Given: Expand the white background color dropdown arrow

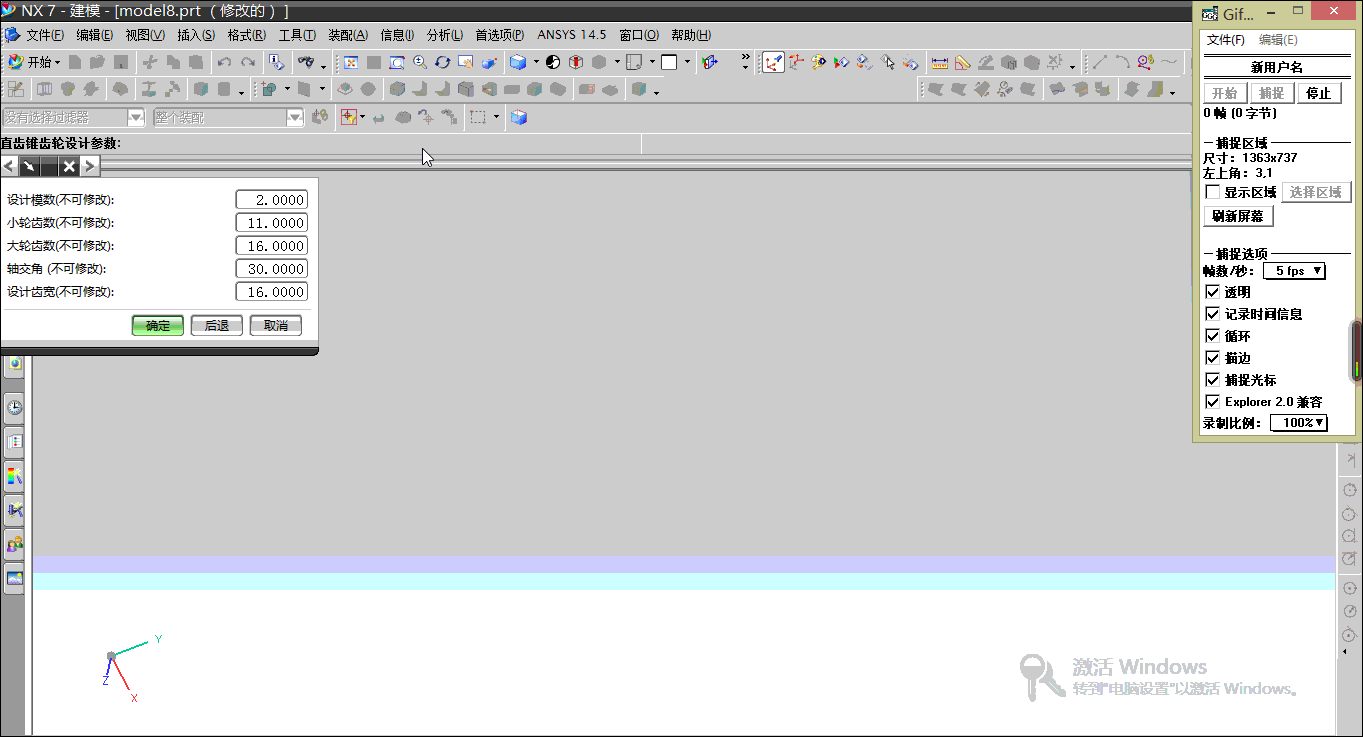Looking at the screenshot, I should click(x=687, y=62).
